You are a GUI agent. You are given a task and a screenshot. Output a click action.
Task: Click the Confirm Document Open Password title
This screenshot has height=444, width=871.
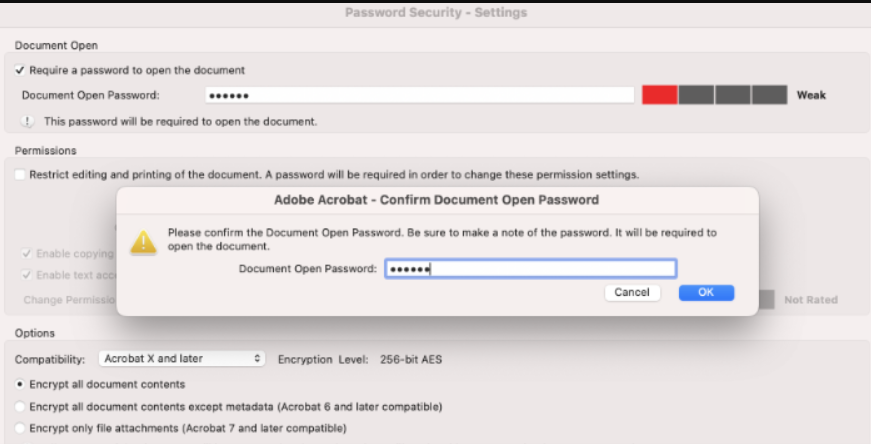[436, 200]
